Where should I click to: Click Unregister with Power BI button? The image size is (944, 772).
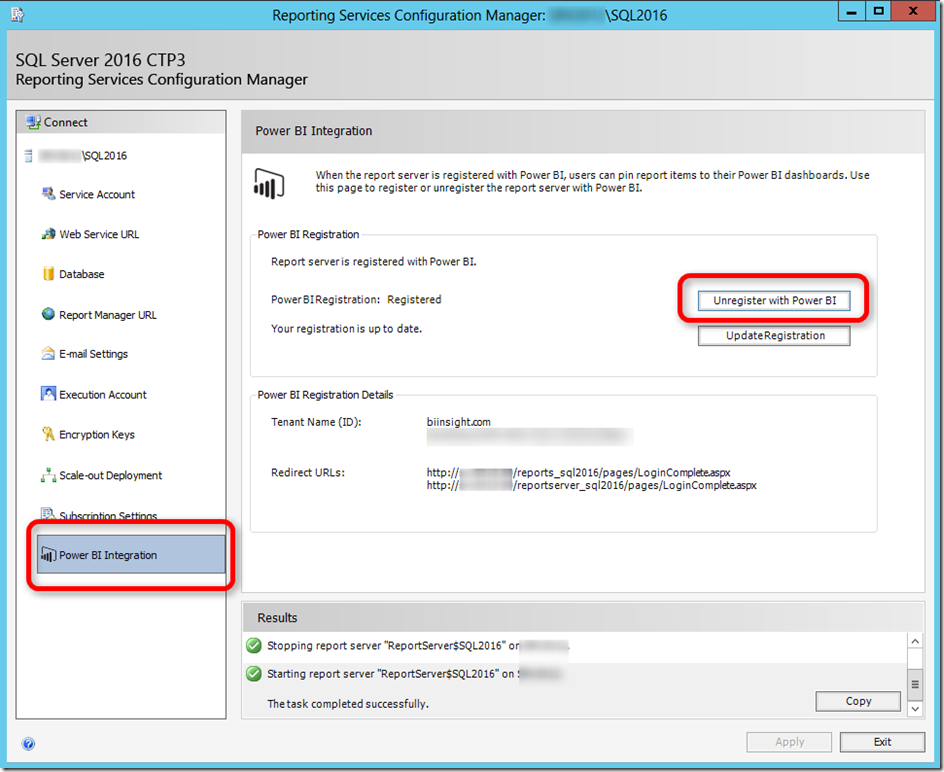tap(774, 300)
